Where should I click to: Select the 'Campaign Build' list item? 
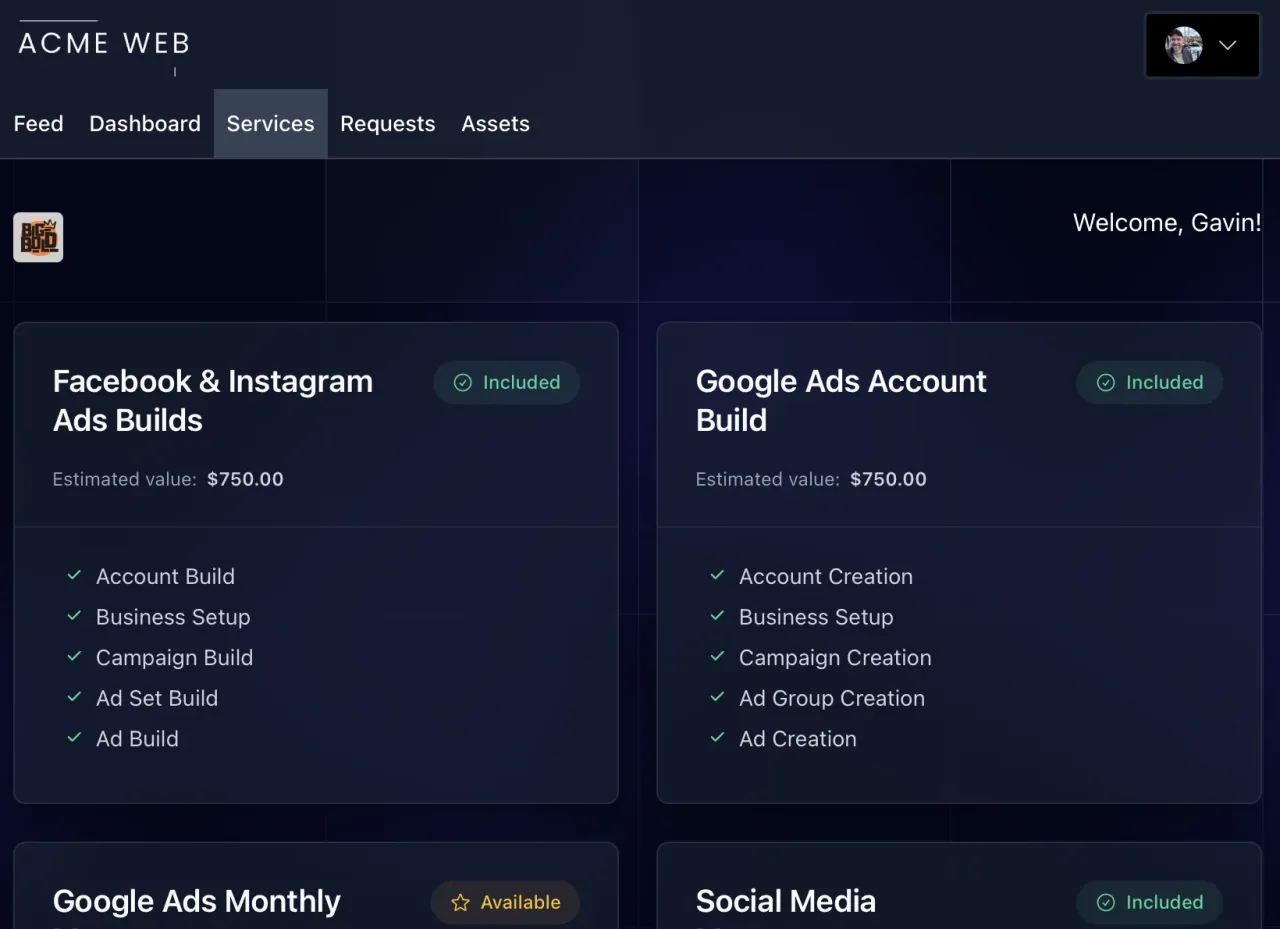point(174,657)
